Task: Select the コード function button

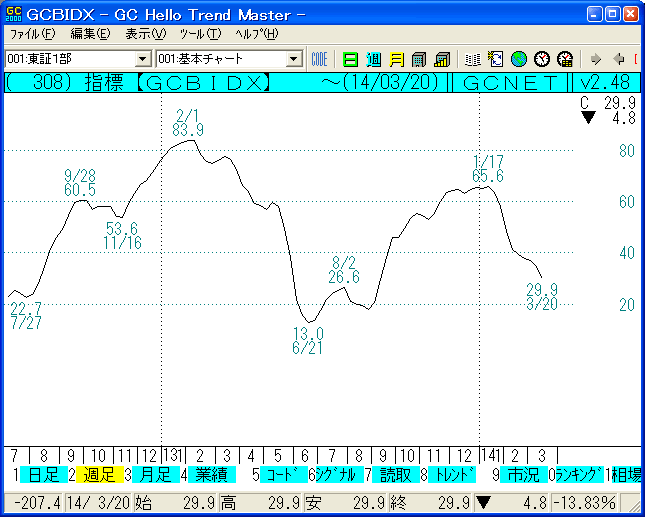Action: click(x=284, y=475)
